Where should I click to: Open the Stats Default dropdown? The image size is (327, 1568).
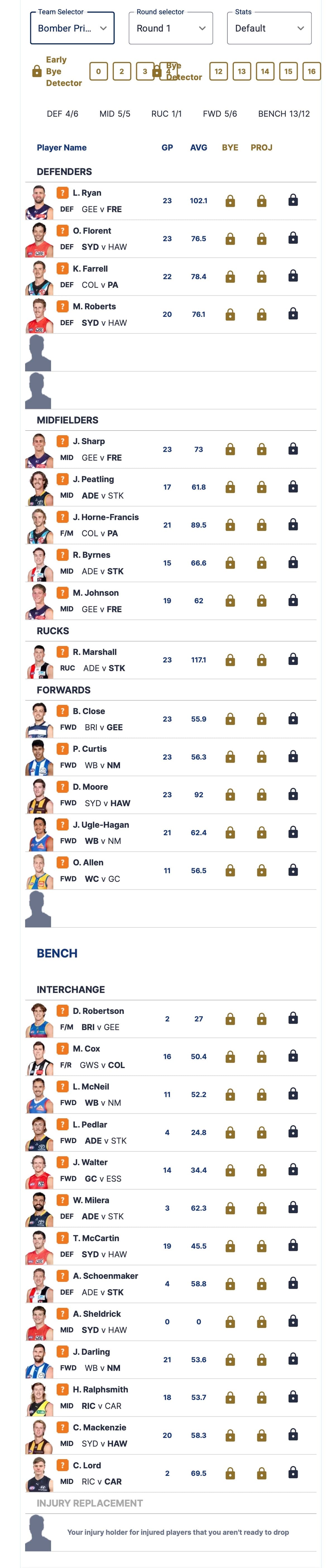click(x=269, y=28)
